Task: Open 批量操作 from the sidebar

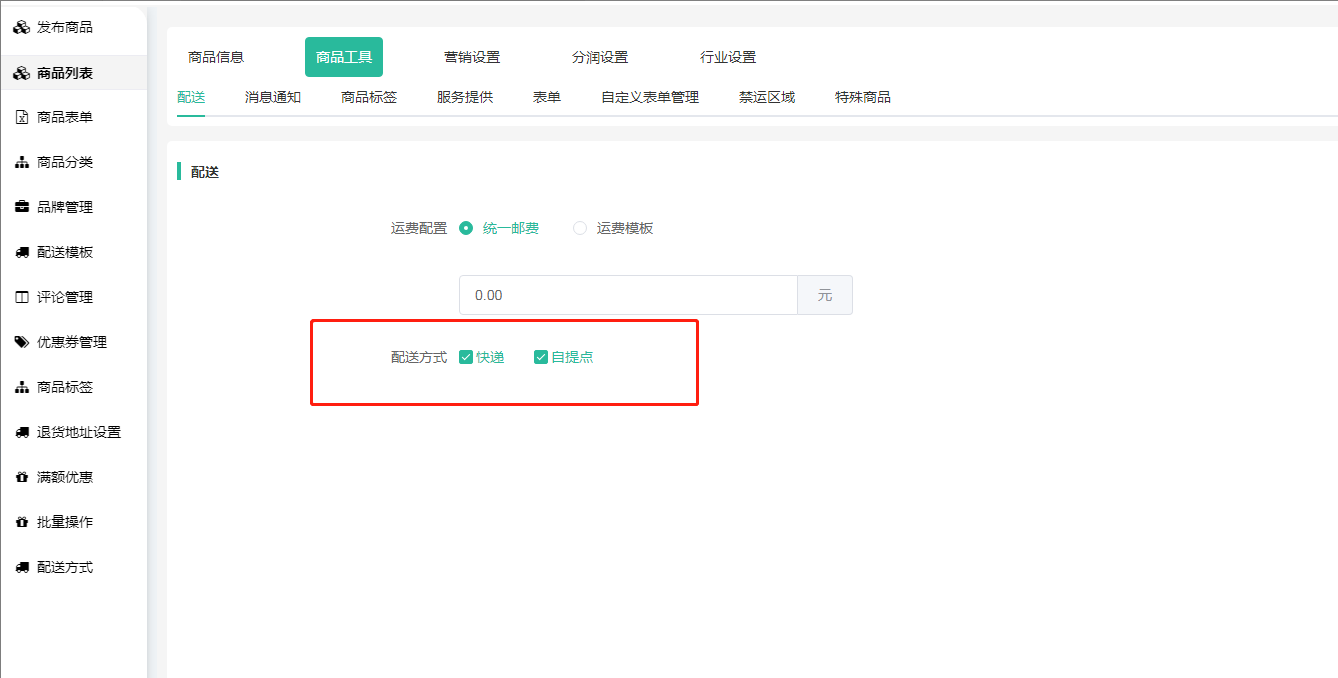Action: [x=65, y=522]
